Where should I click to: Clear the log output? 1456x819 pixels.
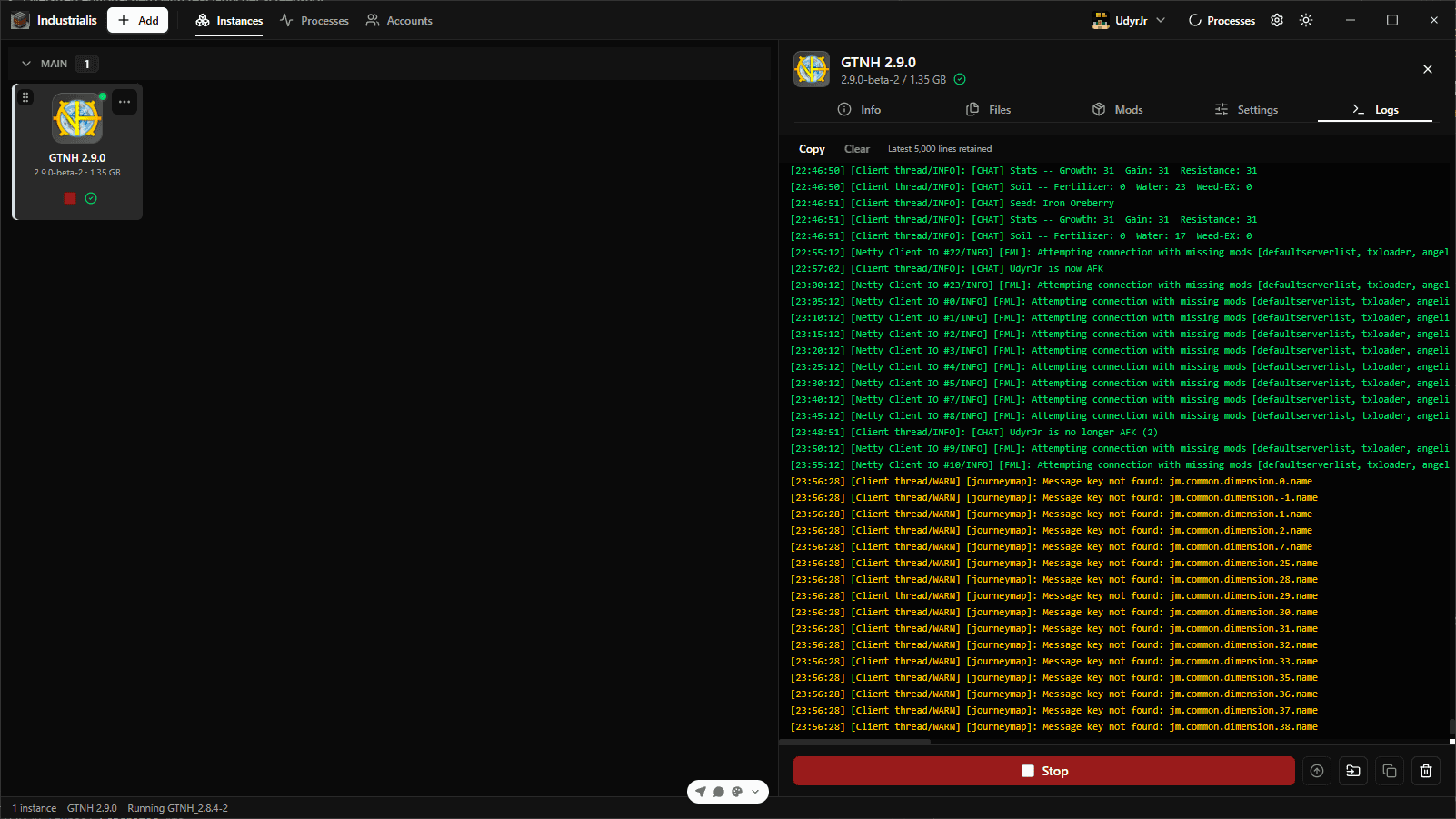coord(857,149)
